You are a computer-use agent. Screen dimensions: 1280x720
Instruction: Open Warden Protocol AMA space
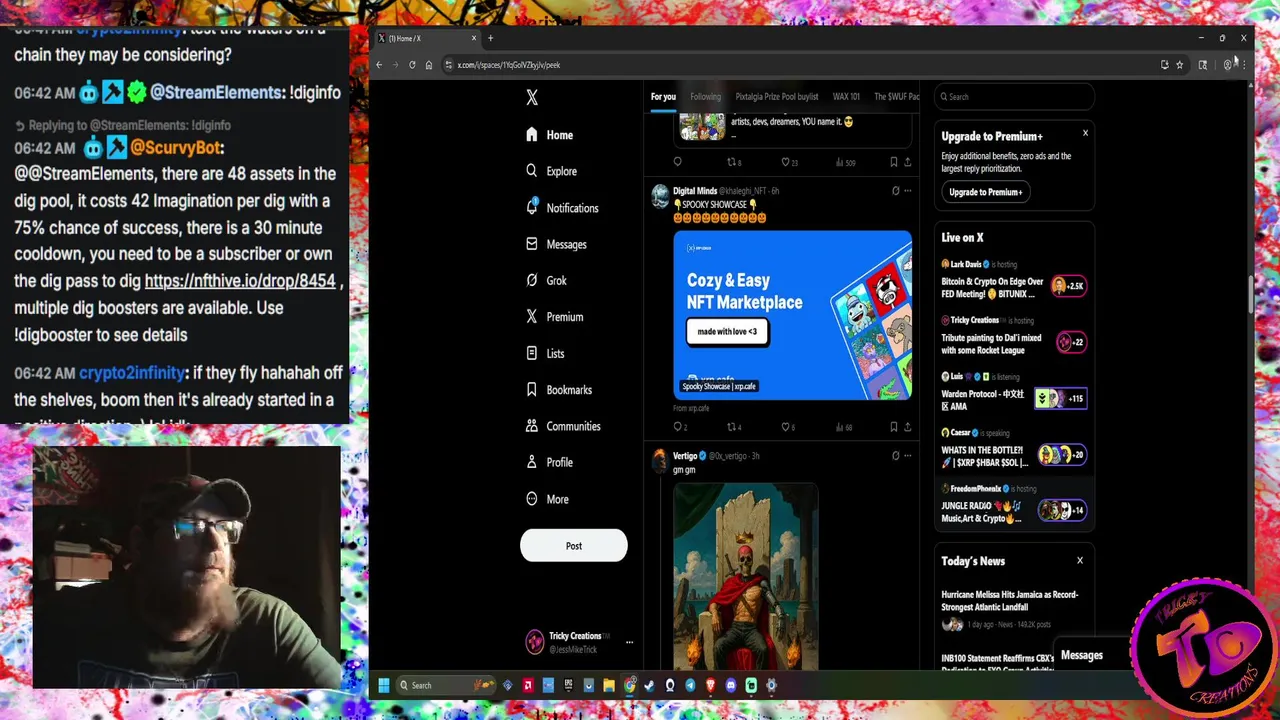click(1013, 393)
